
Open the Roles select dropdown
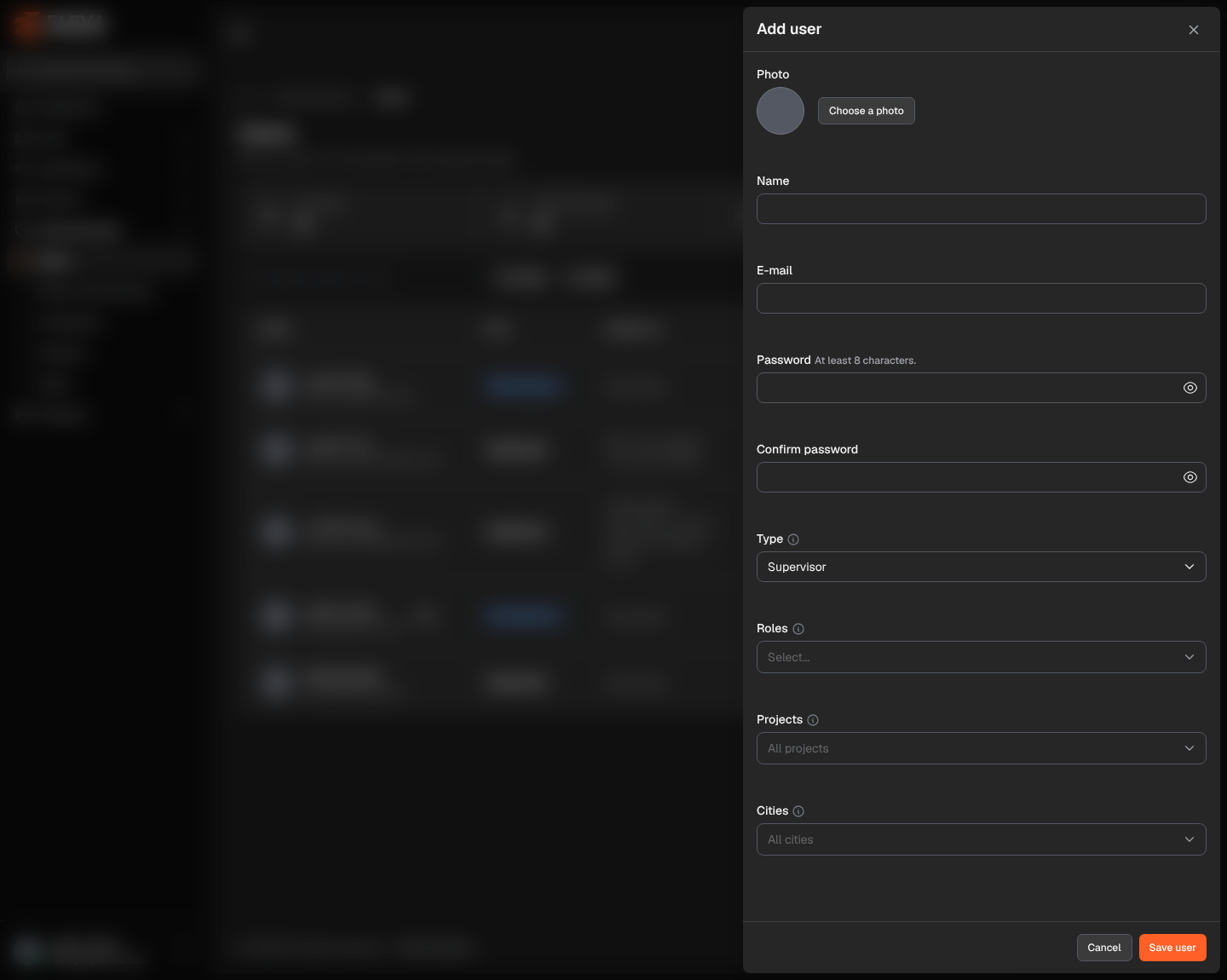[x=982, y=657]
